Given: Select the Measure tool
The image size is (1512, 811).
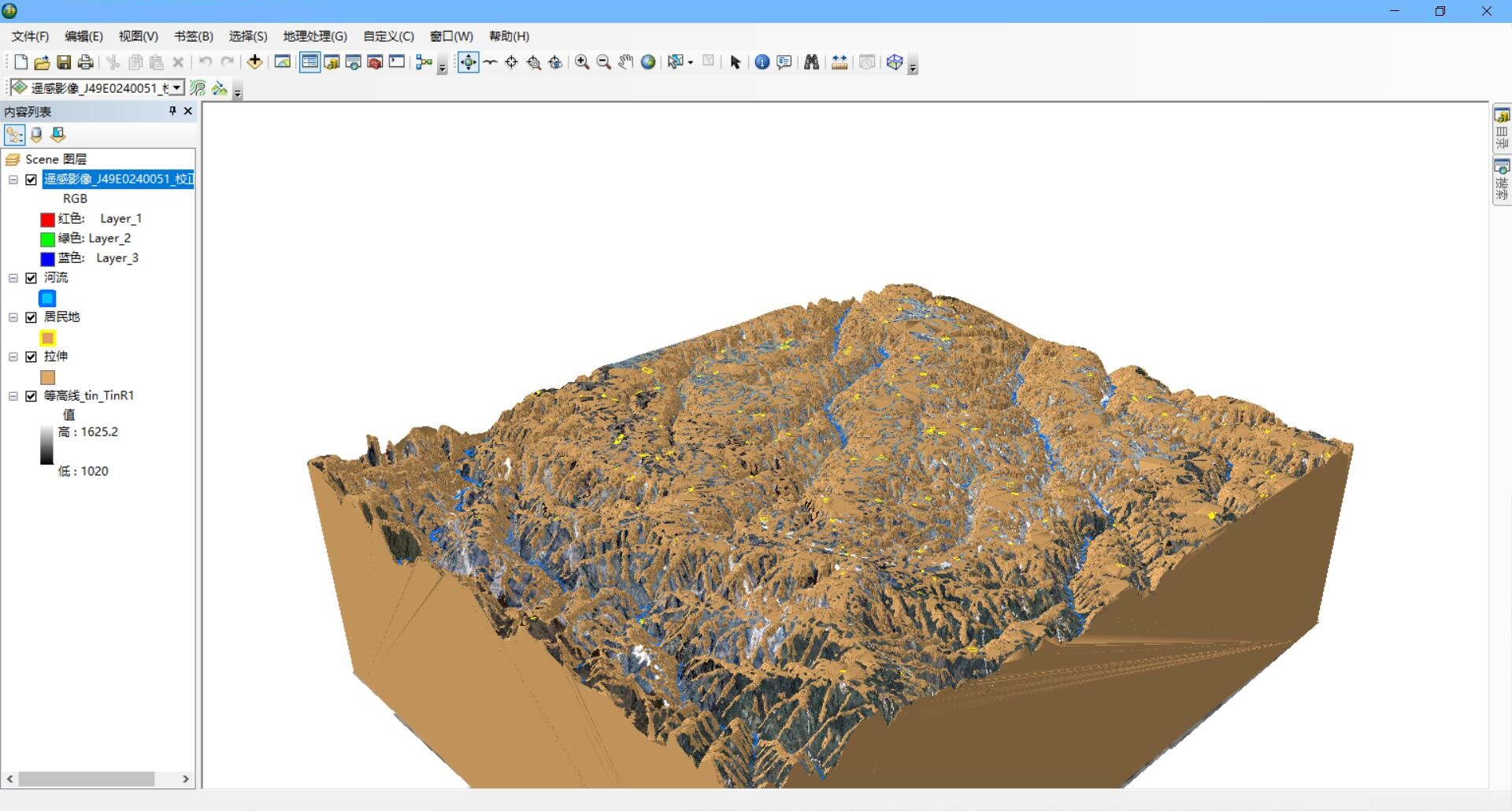Looking at the screenshot, I should point(839,62).
